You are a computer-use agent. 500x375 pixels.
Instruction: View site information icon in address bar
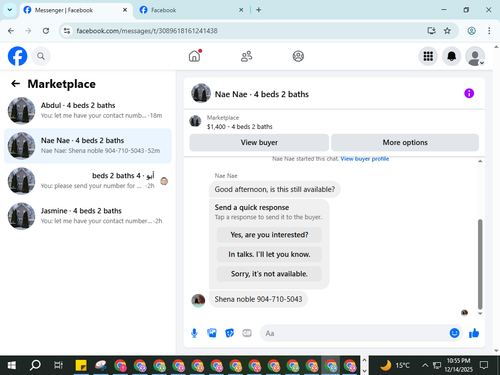point(67,31)
